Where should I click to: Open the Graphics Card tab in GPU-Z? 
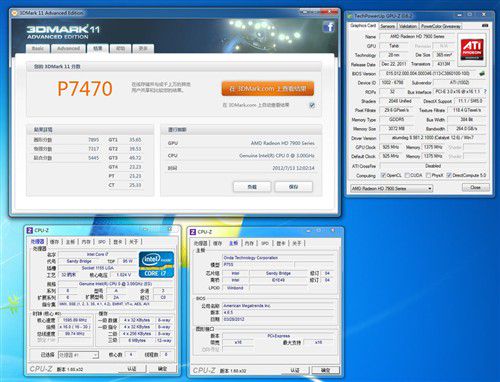[x=363, y=26]
